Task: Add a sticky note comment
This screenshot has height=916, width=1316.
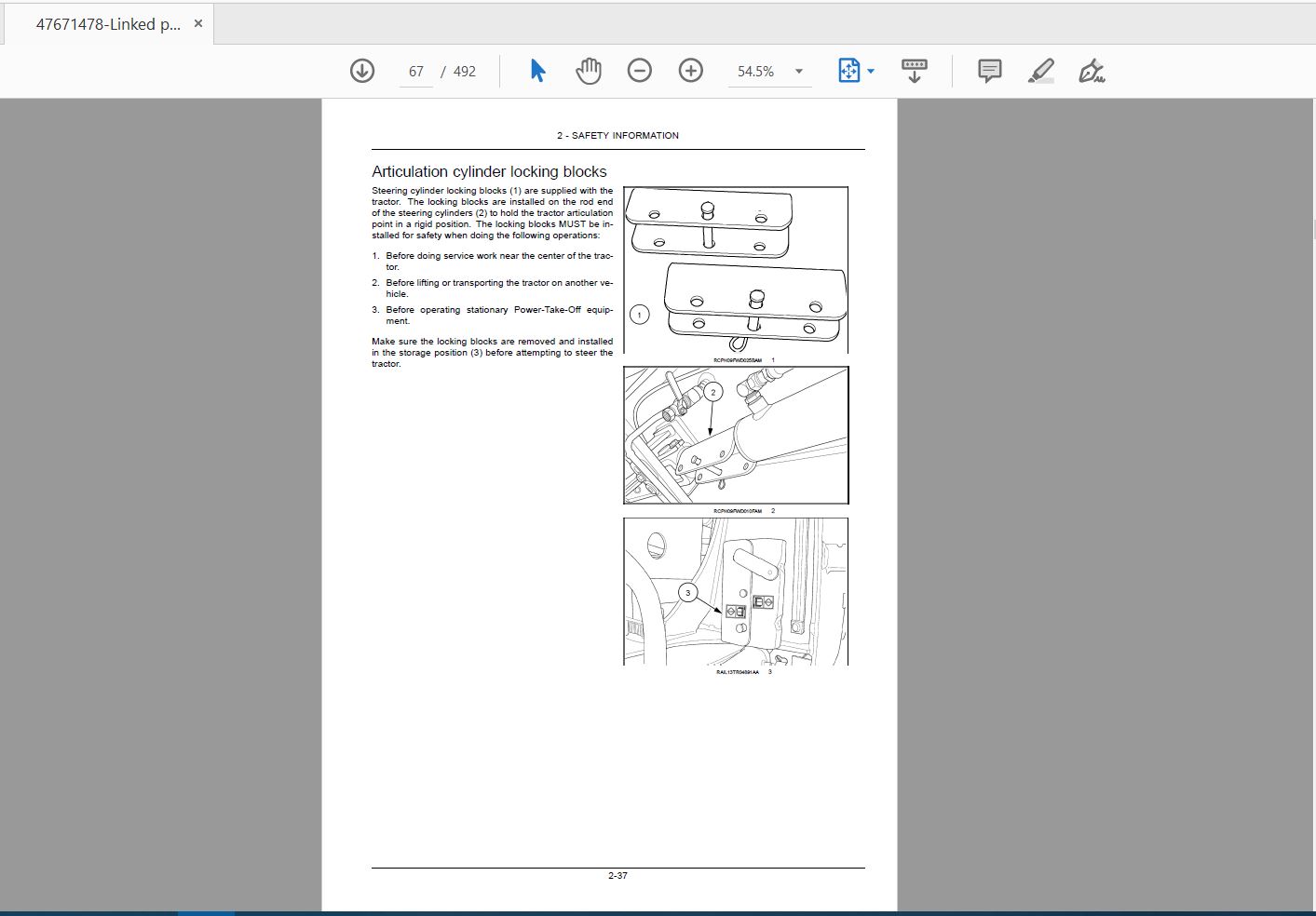Action: click(990, 71)
